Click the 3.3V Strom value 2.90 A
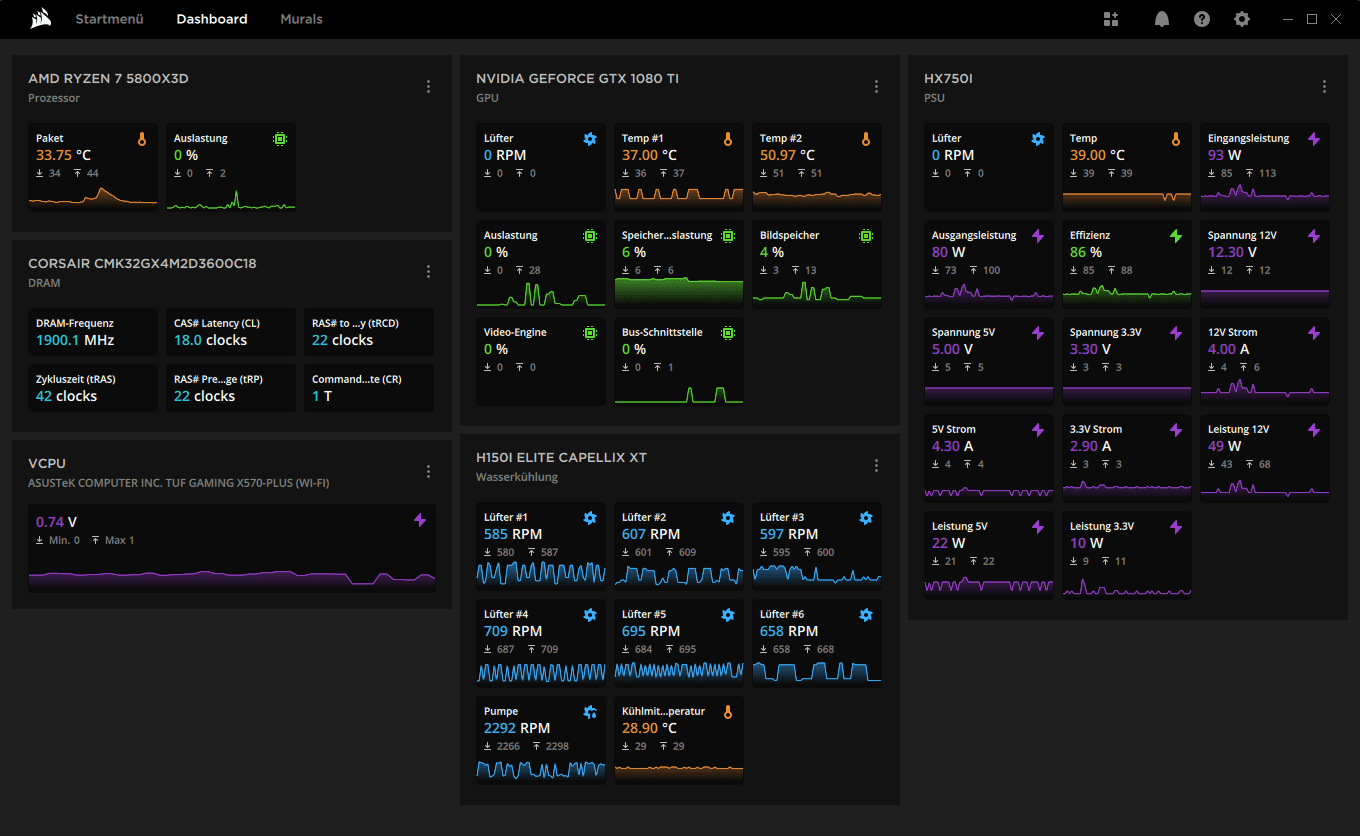The height and width of the screenshot is (836, 1360). pos(1091,446)
